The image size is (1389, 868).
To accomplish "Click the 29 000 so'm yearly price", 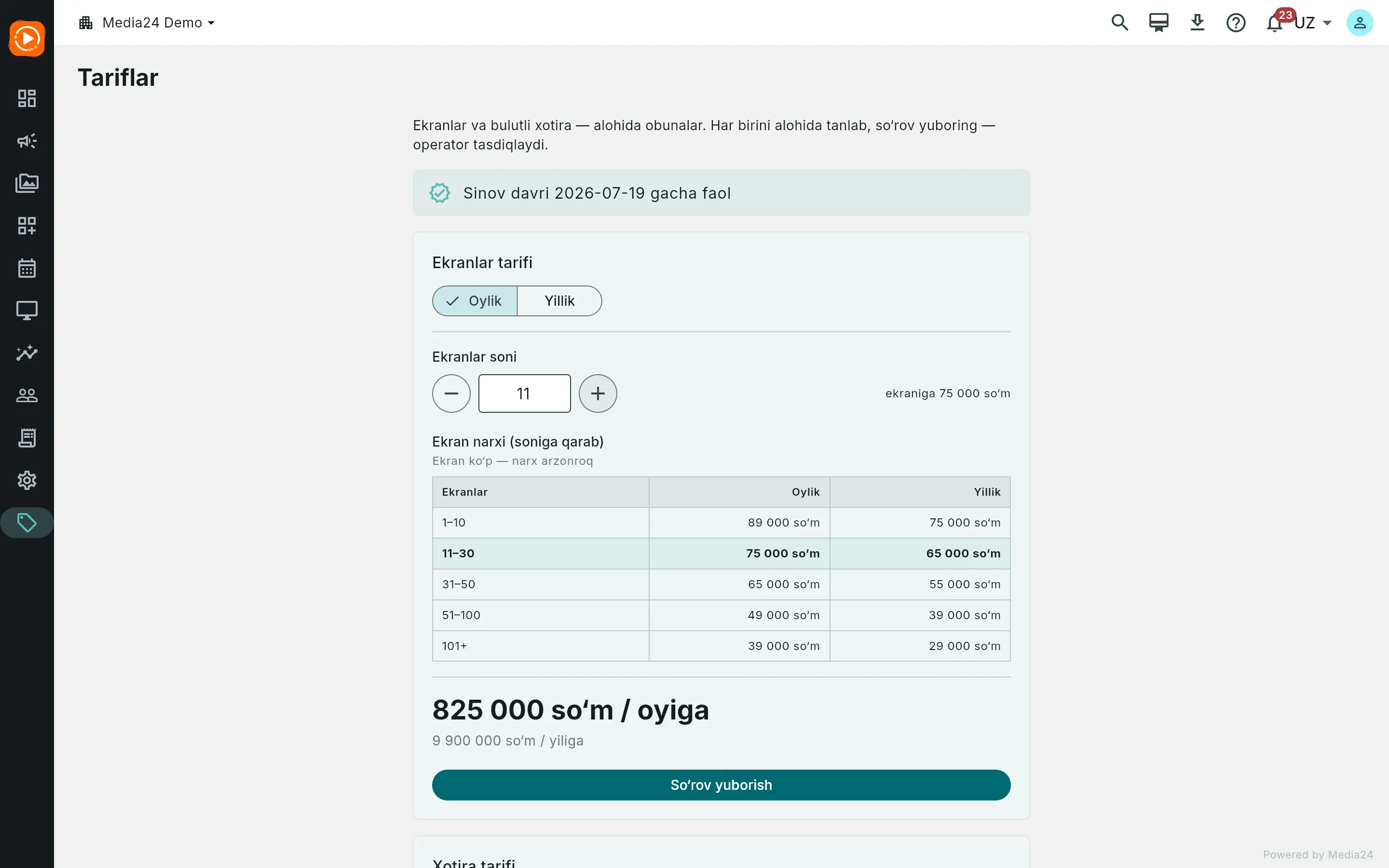I will tap(964, 646).
